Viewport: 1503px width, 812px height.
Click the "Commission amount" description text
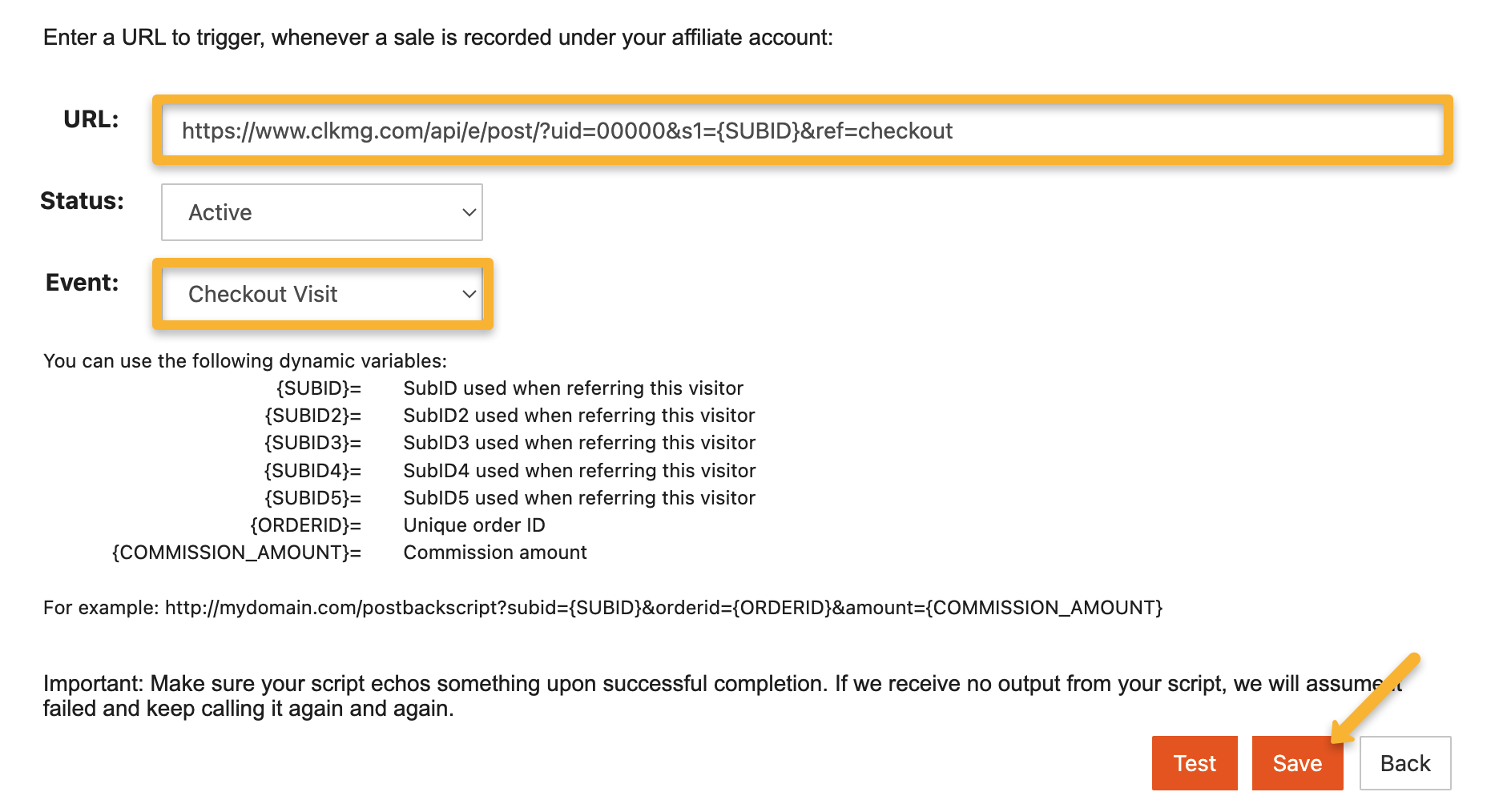495,553
